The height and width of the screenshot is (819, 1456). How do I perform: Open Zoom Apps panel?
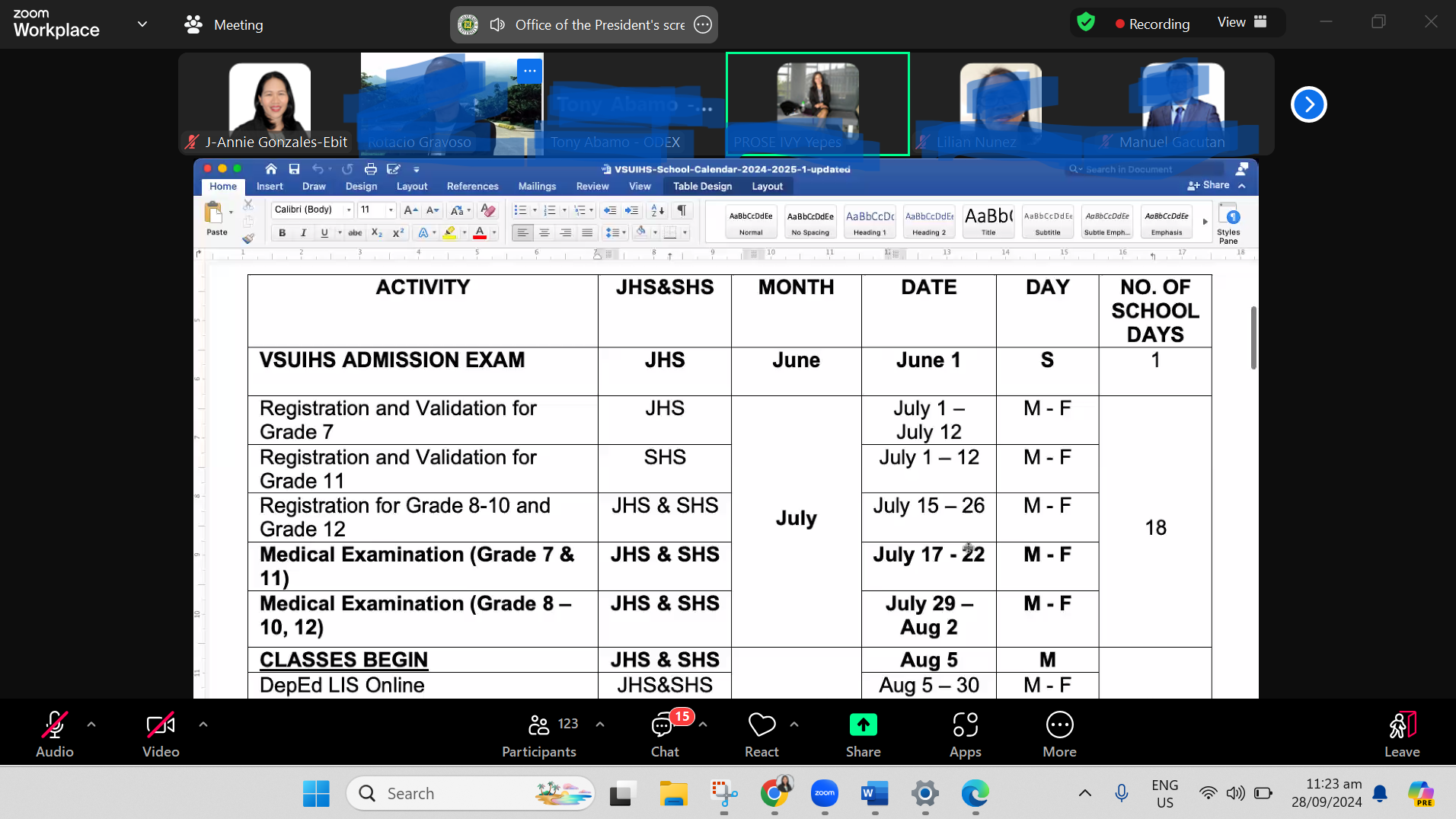coord(965,733)
